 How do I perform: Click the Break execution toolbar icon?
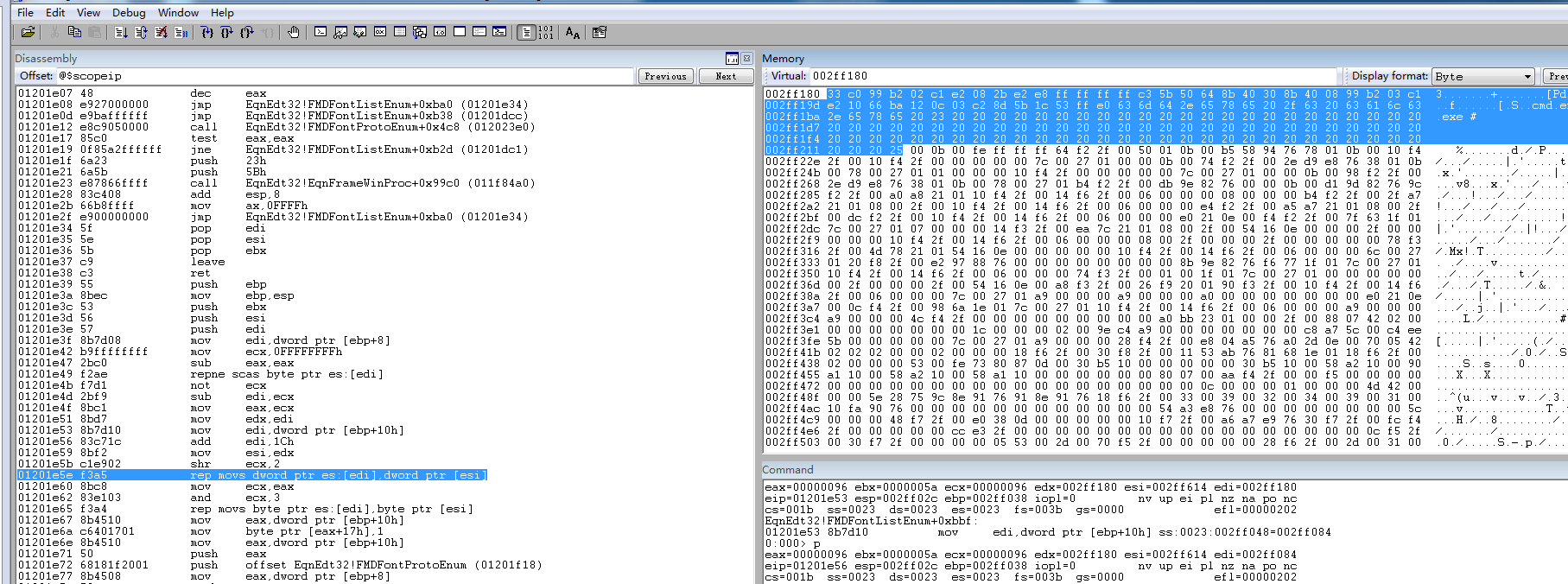click(181, 33)
